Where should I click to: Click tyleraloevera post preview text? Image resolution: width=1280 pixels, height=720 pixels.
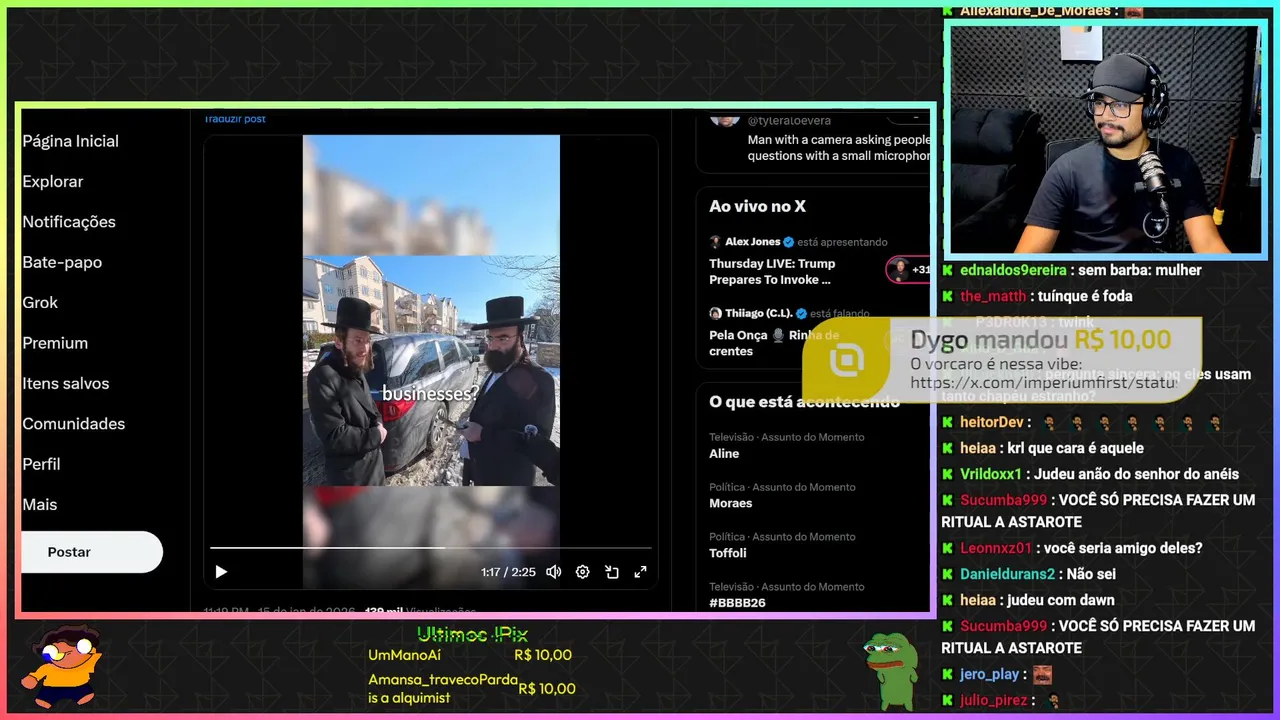839,148
